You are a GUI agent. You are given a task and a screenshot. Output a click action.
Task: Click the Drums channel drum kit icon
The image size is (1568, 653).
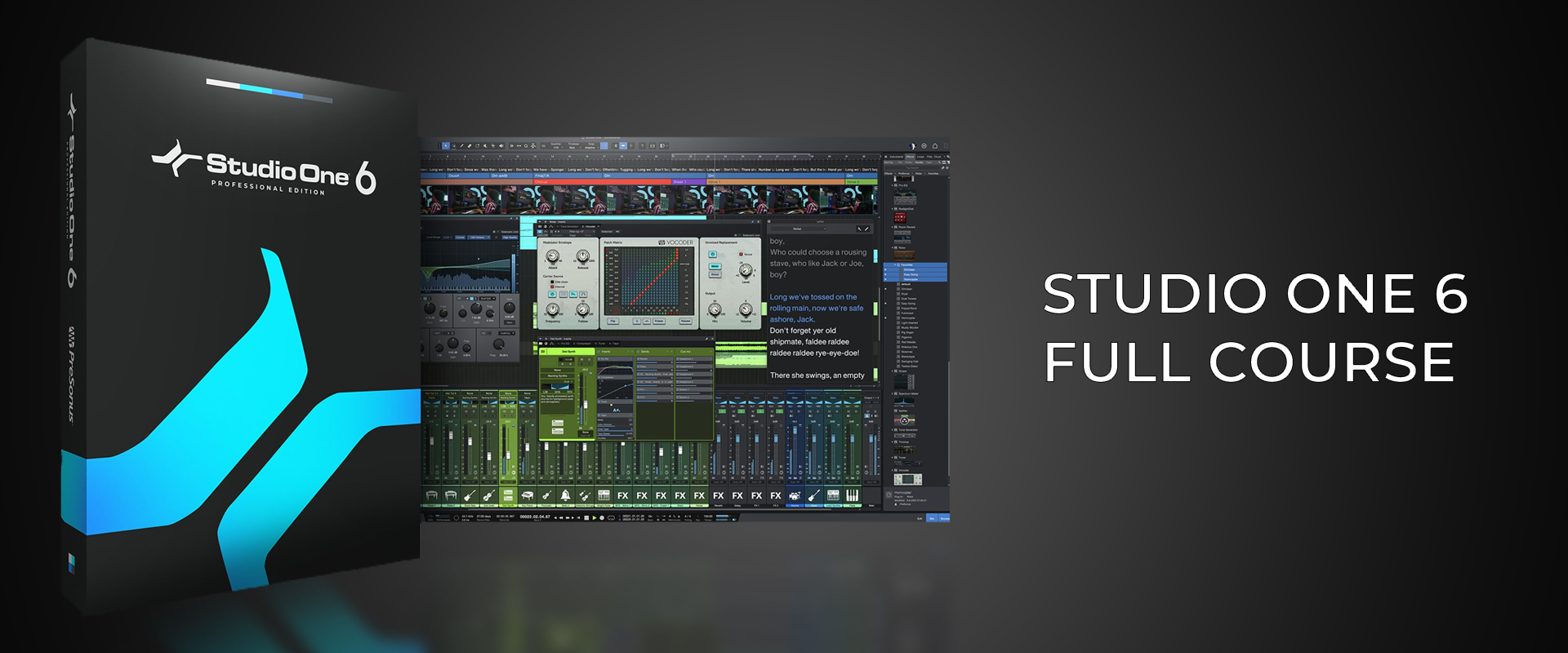(x=795, y=495)
